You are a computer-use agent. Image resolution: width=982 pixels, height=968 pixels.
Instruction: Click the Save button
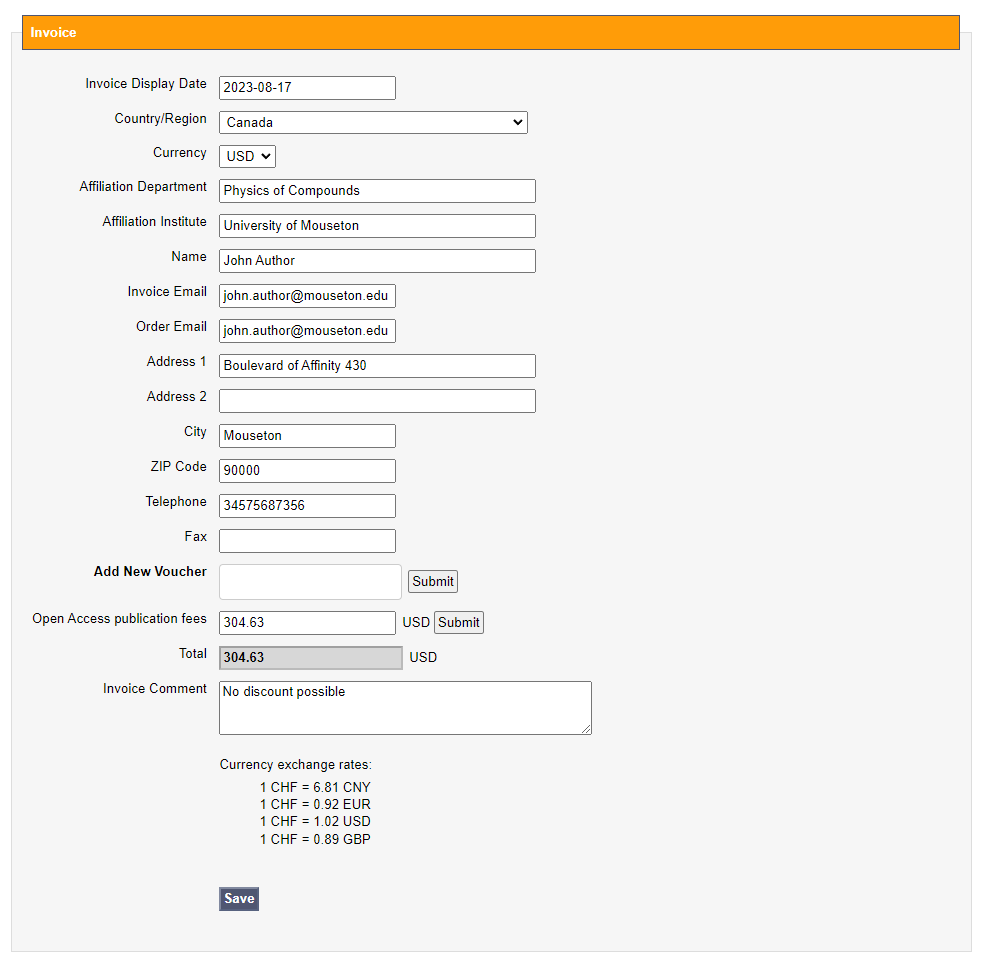[x=239, y=898]
